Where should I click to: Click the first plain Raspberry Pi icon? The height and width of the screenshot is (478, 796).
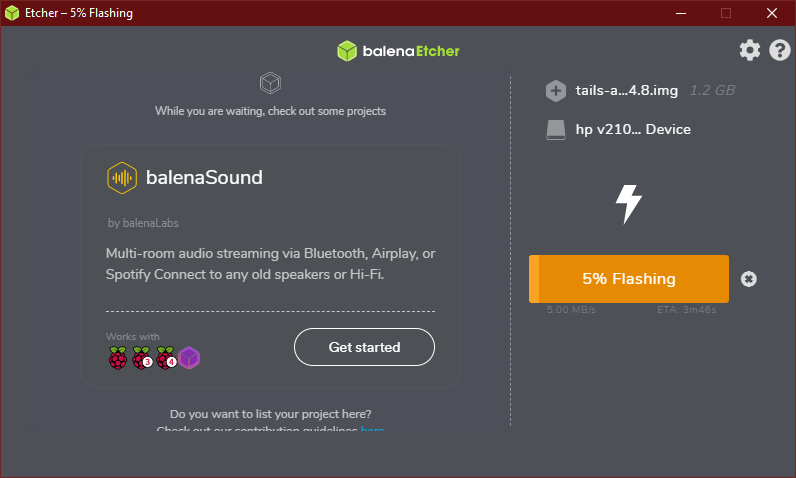(x=118, y=357)
